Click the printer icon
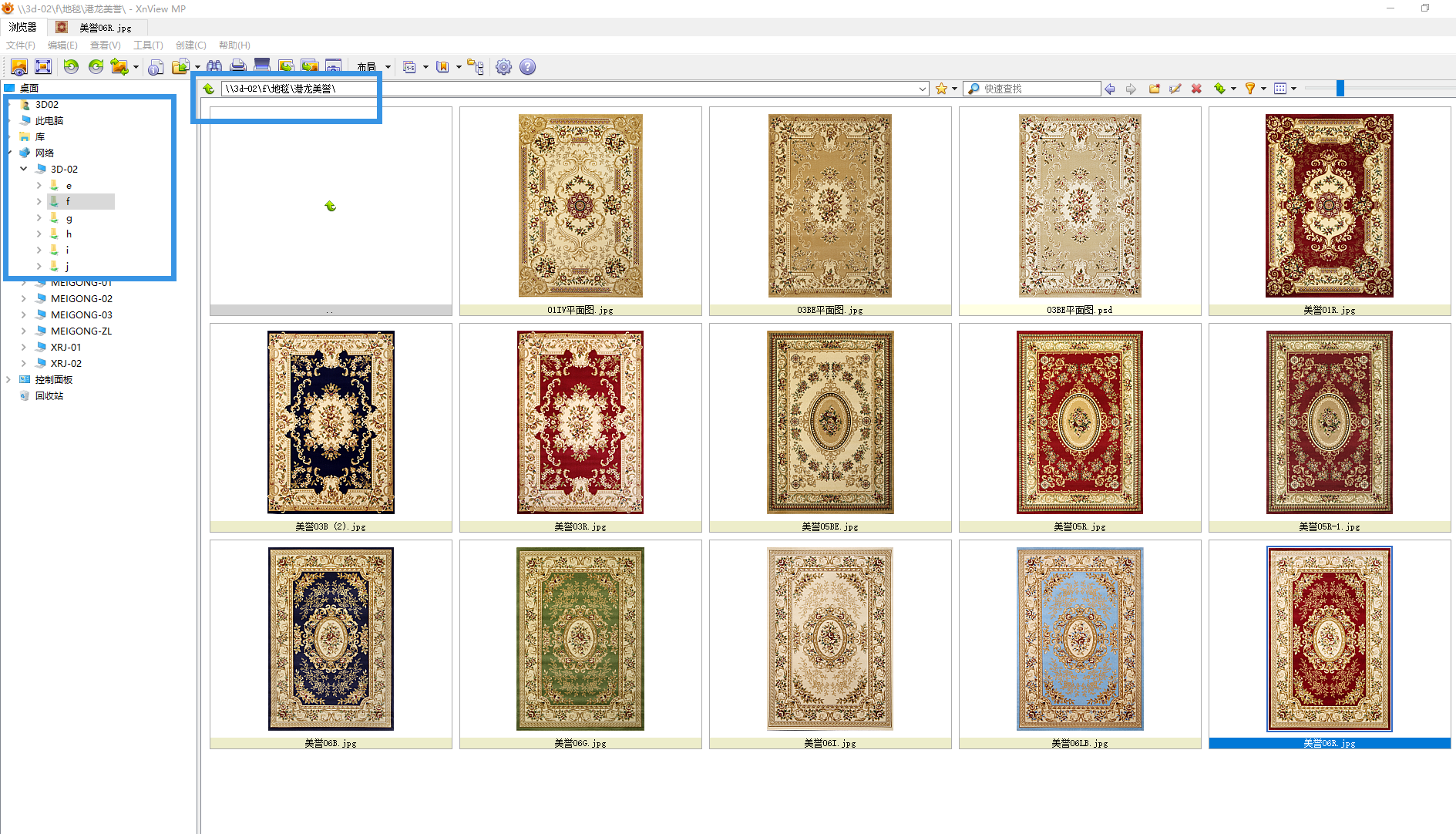Image resolution: width=1456 pixels, height=834 pixels. 238,67
